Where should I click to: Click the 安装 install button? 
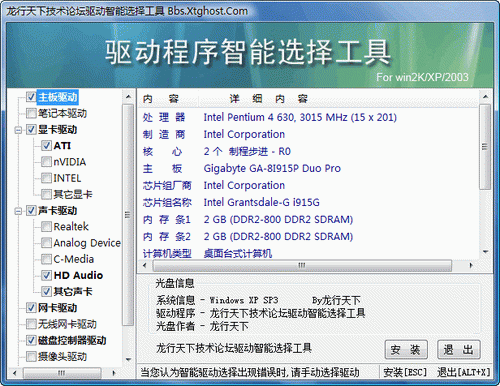point(406,350)
